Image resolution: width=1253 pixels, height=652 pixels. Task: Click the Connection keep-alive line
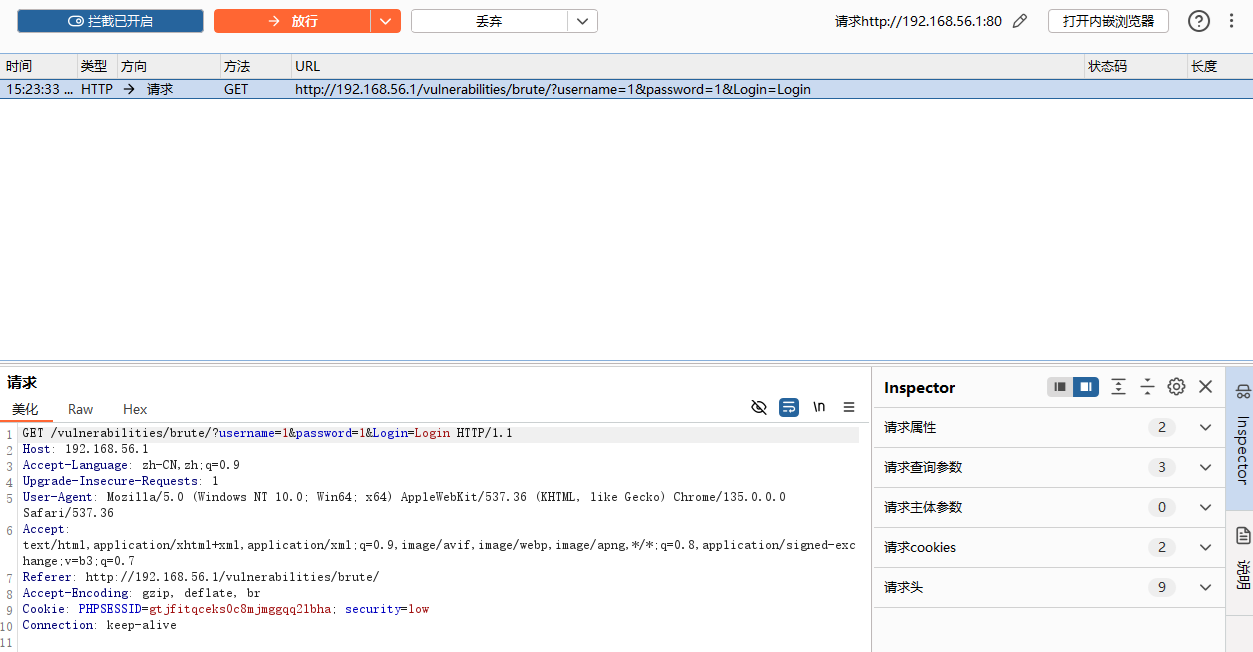coord(99,625)
